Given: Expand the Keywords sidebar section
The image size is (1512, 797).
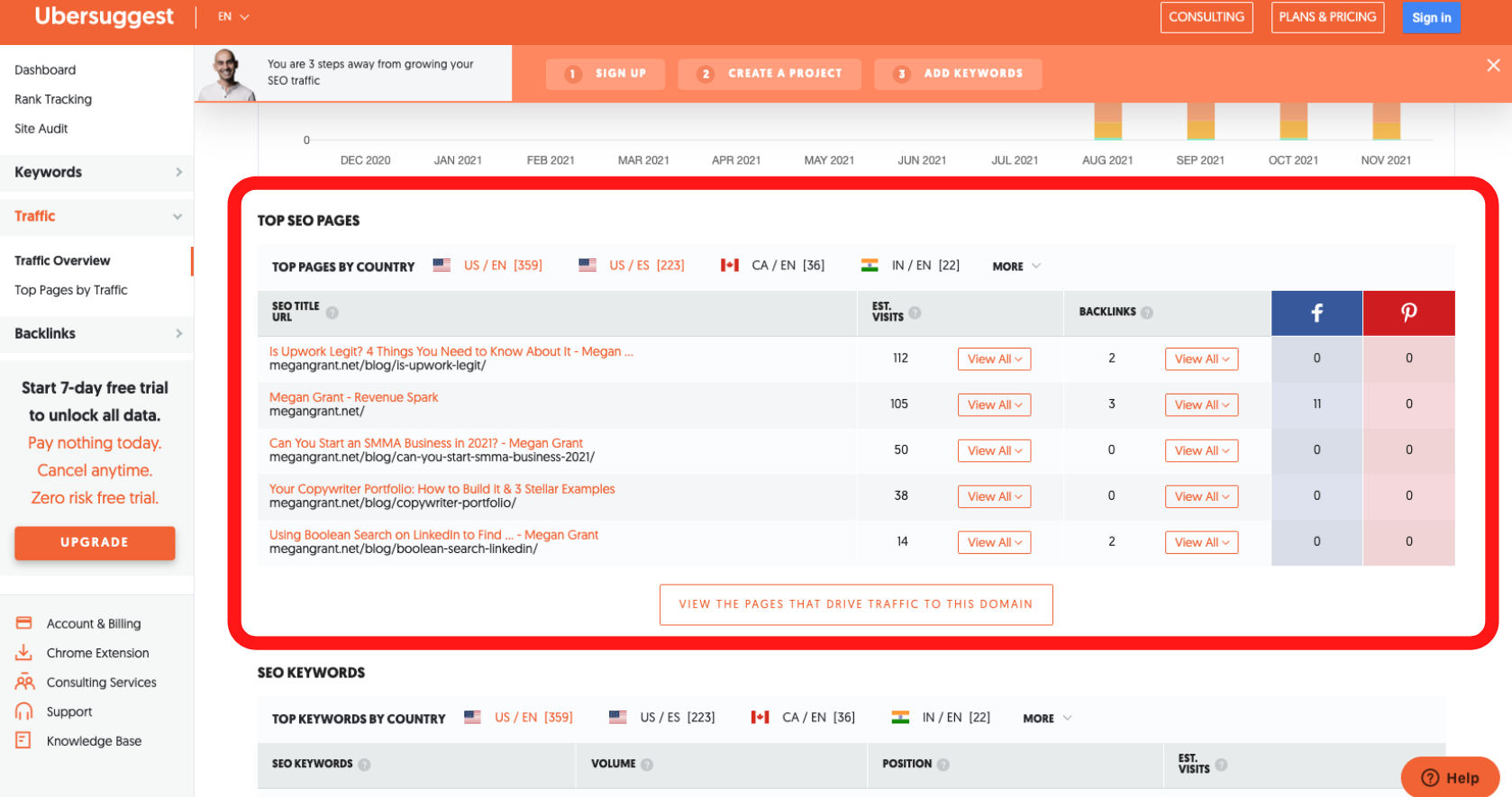Looking at the screenshot, I should tap(96, 172).
